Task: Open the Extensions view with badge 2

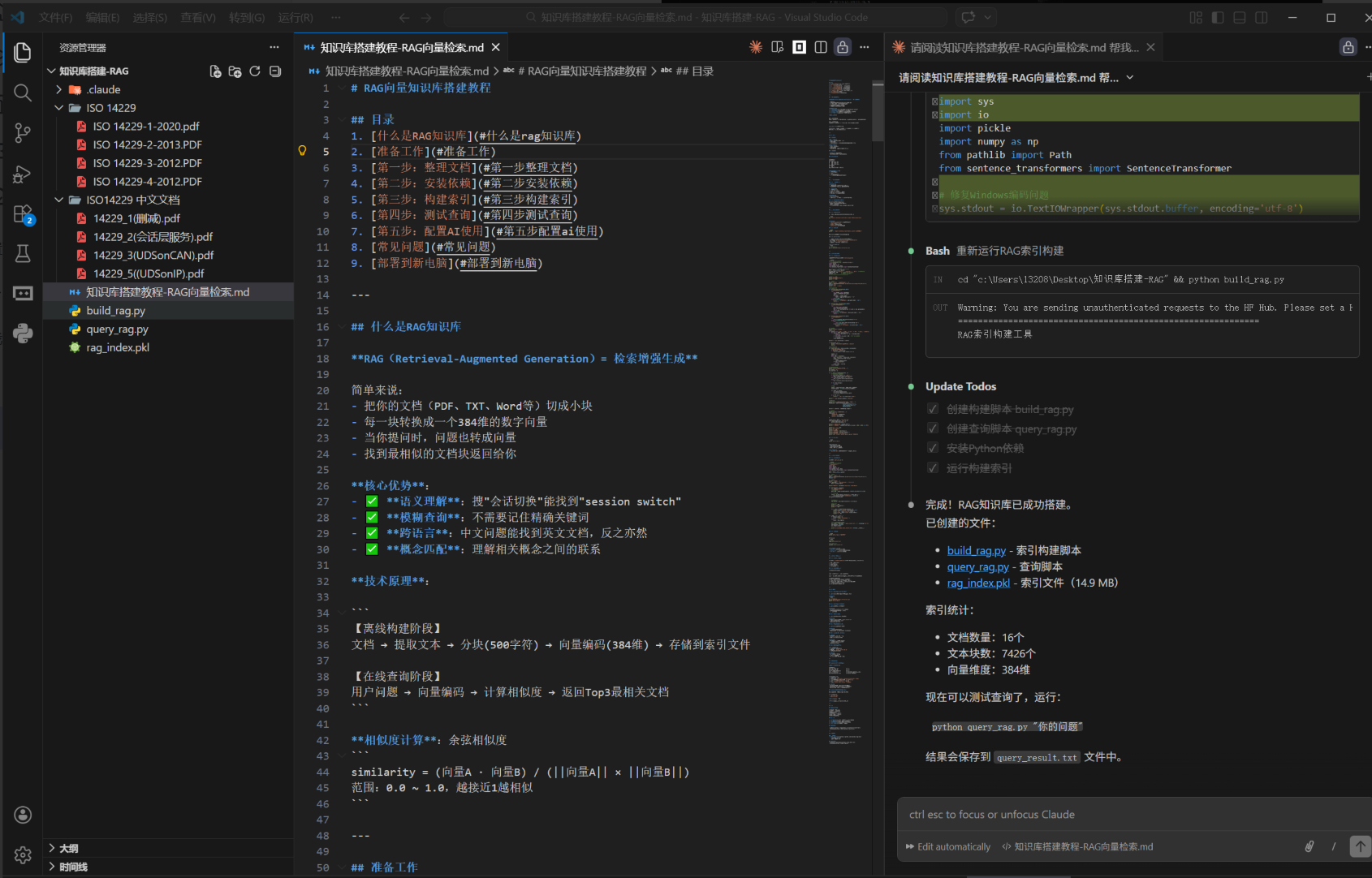Action: click(23, 214)
